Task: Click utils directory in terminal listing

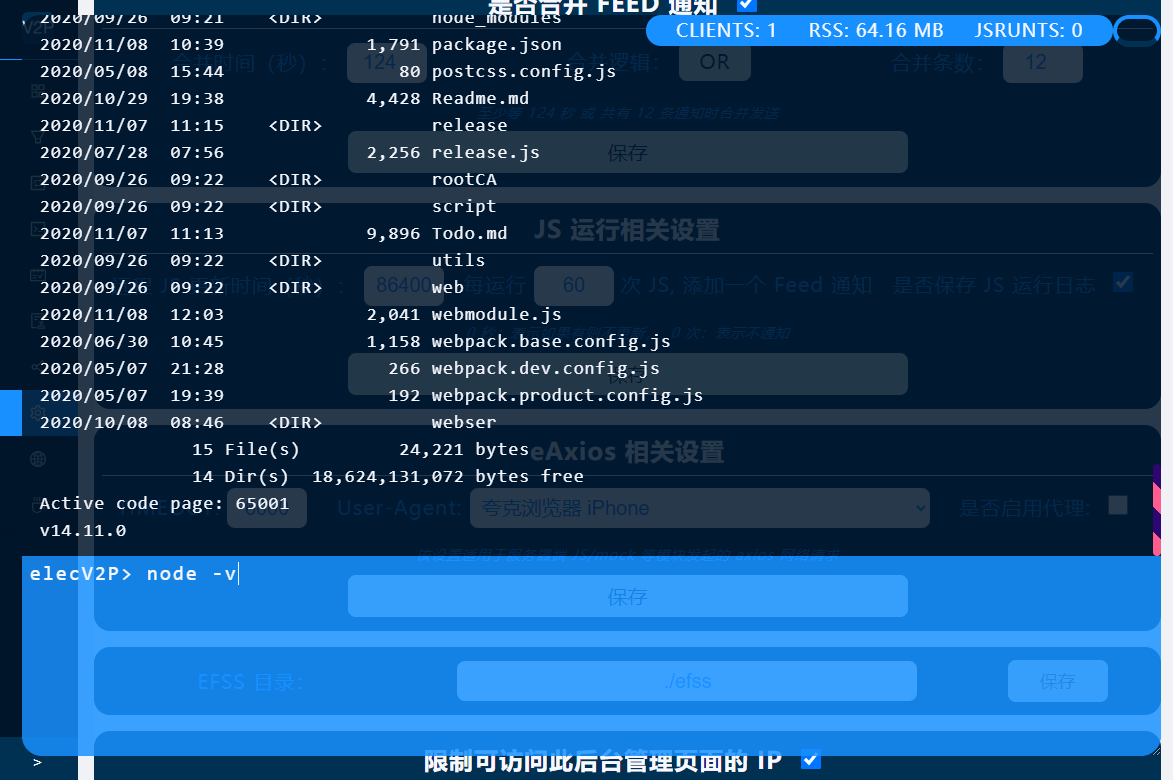Action: [x=459, y=260]
